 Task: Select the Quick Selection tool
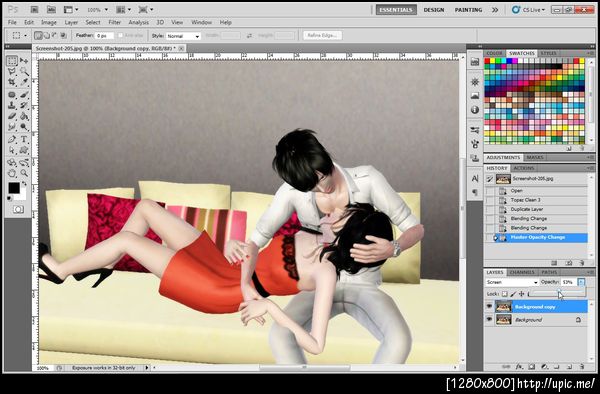24,72
